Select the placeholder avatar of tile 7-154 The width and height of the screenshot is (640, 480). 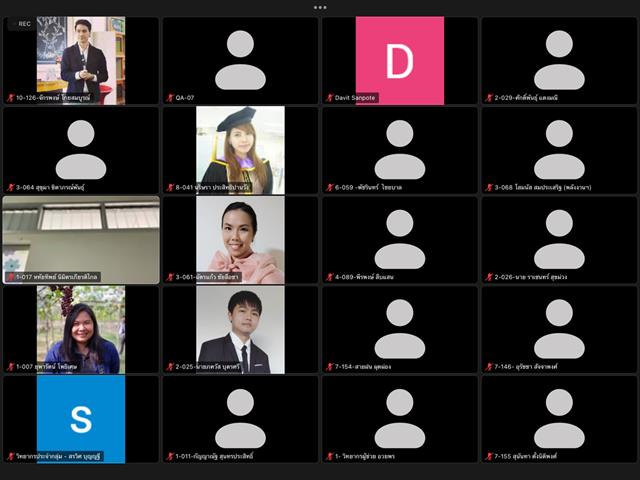(400, 329)
